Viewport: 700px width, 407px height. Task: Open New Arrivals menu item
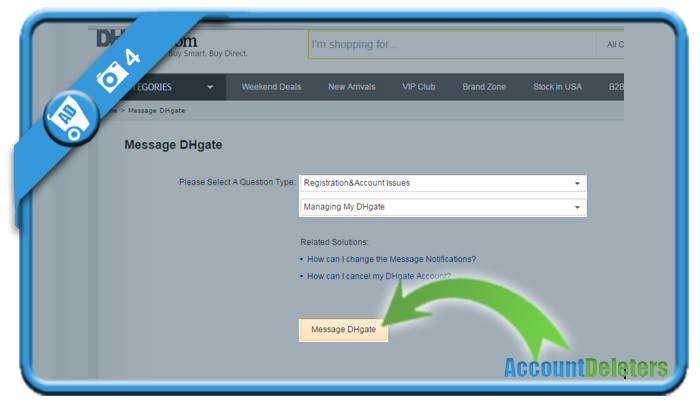coord(352,87)
